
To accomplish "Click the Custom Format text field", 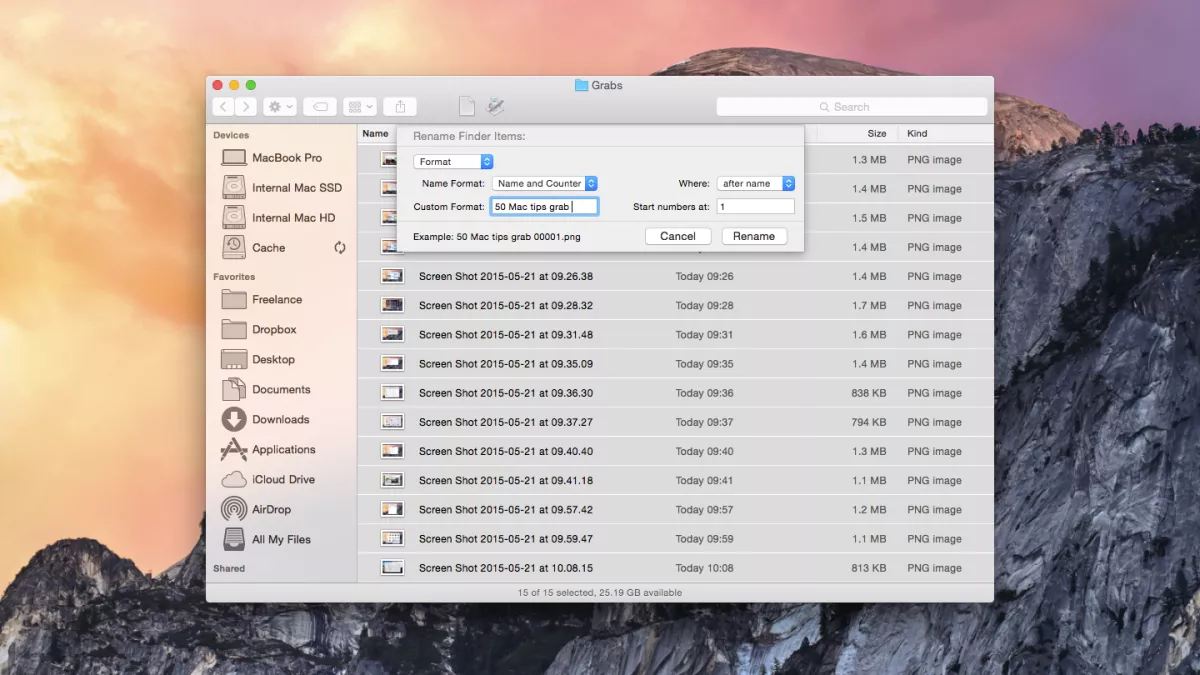I will 544,206.
